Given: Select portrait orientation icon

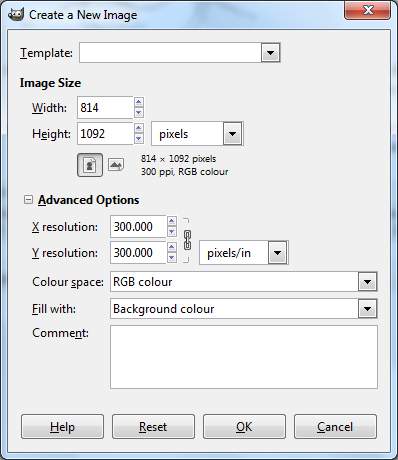Looking at the screenshot, I should (90, 165).
